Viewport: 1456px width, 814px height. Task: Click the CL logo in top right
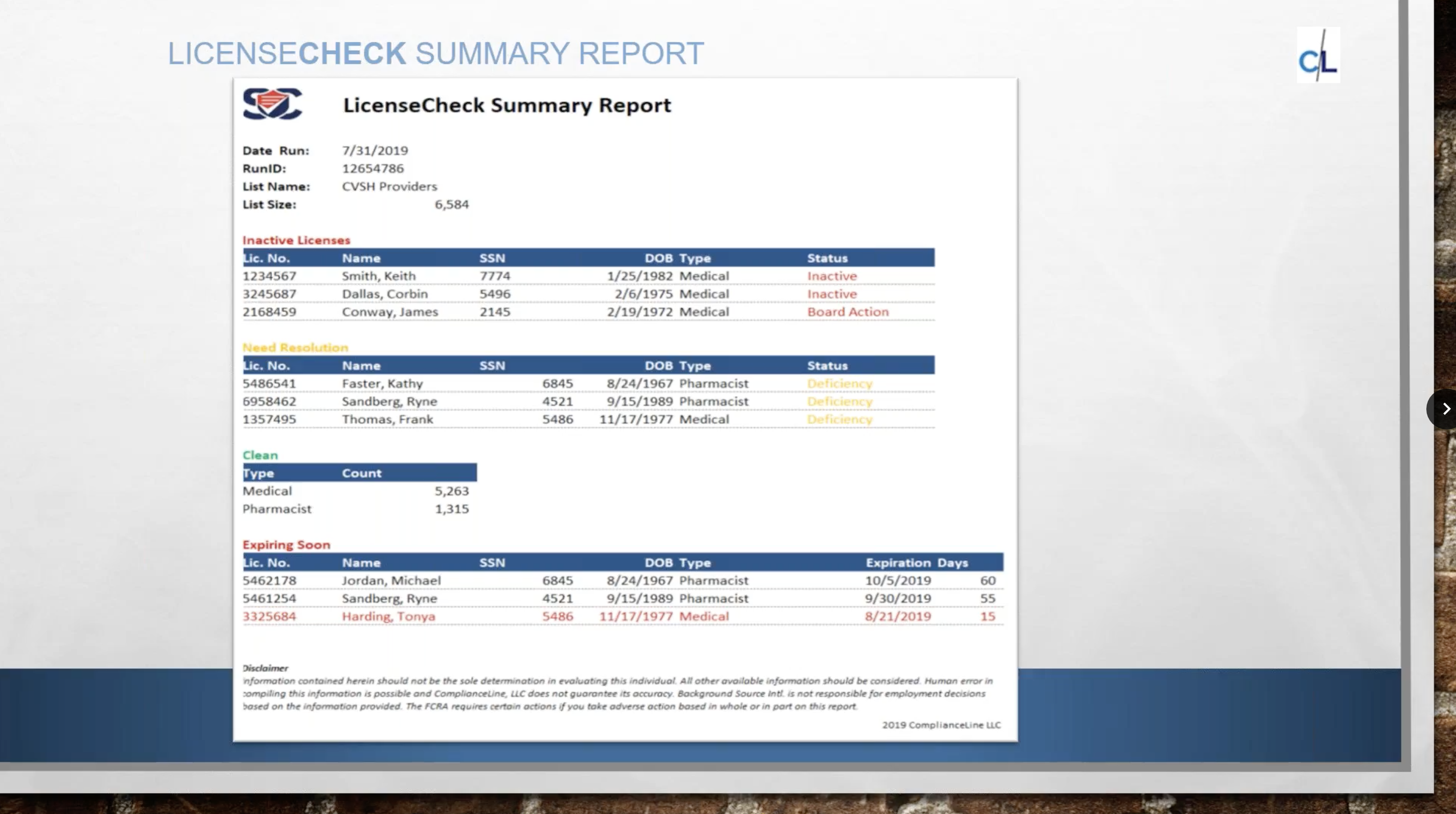(x=1317, y=56)
